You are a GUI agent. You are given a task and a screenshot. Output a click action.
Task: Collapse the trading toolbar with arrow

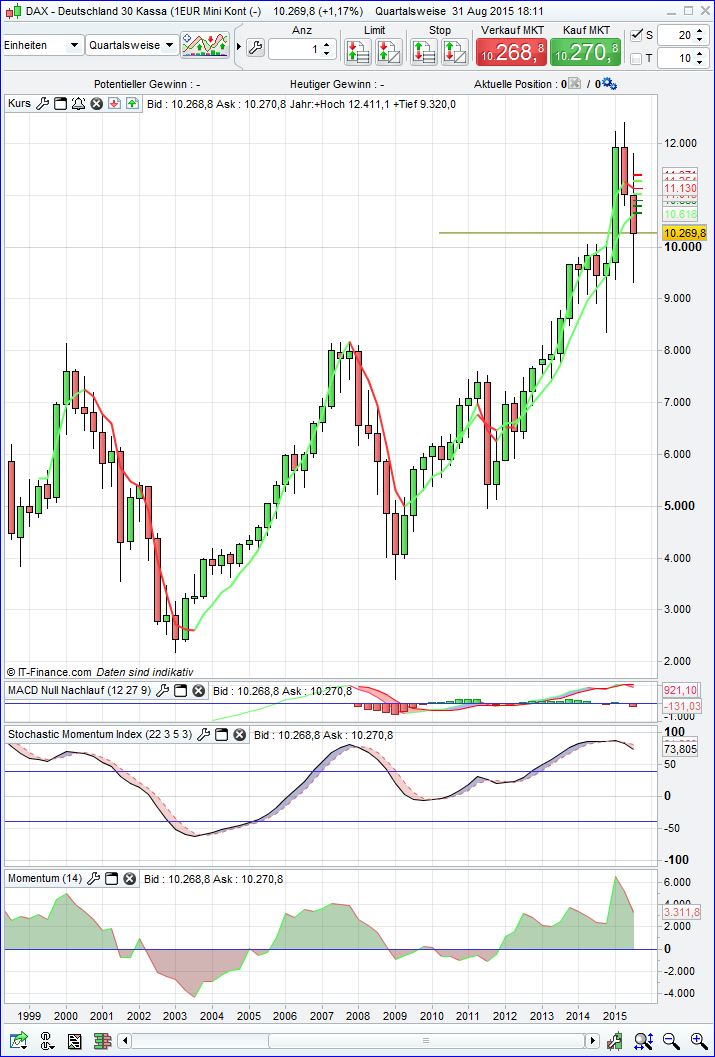[239, 47]
